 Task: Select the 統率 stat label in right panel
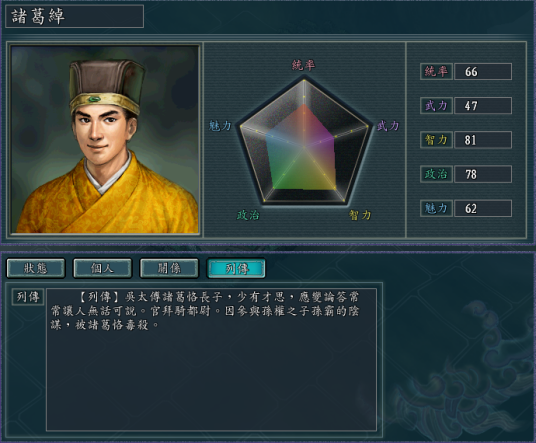pyautogui.click(x=436, y=71)
